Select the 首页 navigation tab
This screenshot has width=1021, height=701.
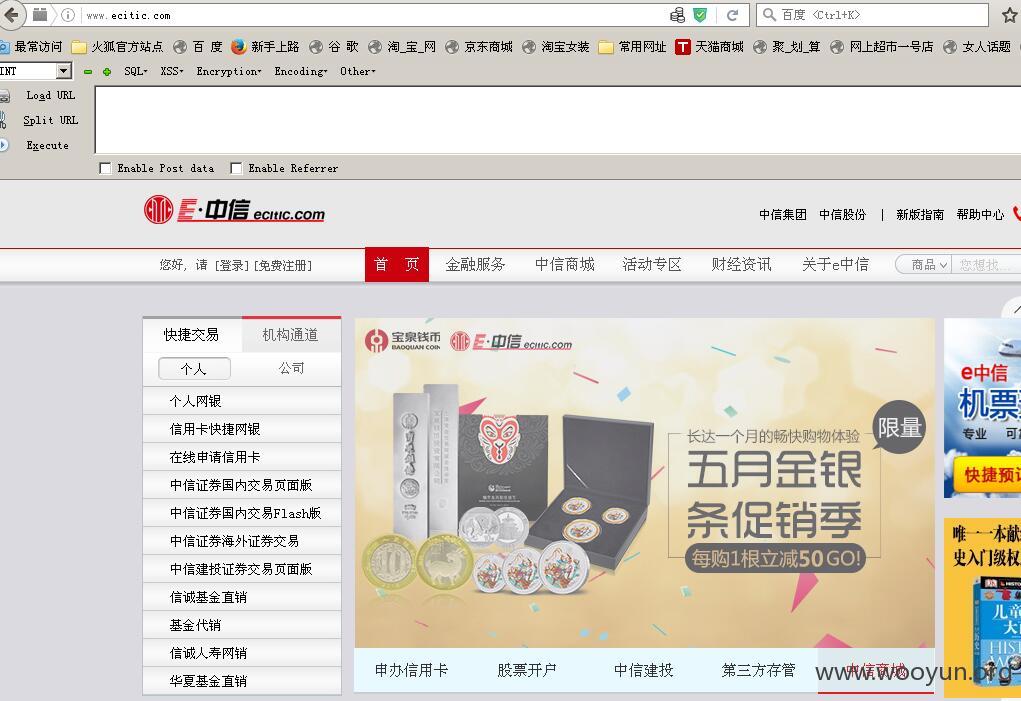[397, 264]
